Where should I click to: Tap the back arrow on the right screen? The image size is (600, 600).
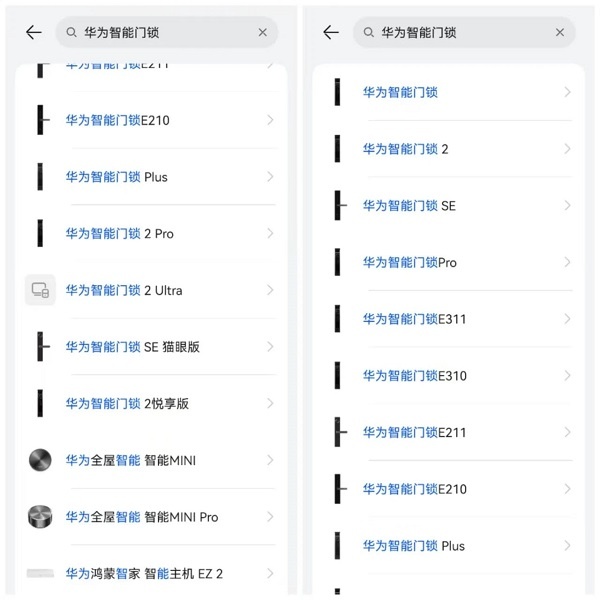(x=331, y=33)
